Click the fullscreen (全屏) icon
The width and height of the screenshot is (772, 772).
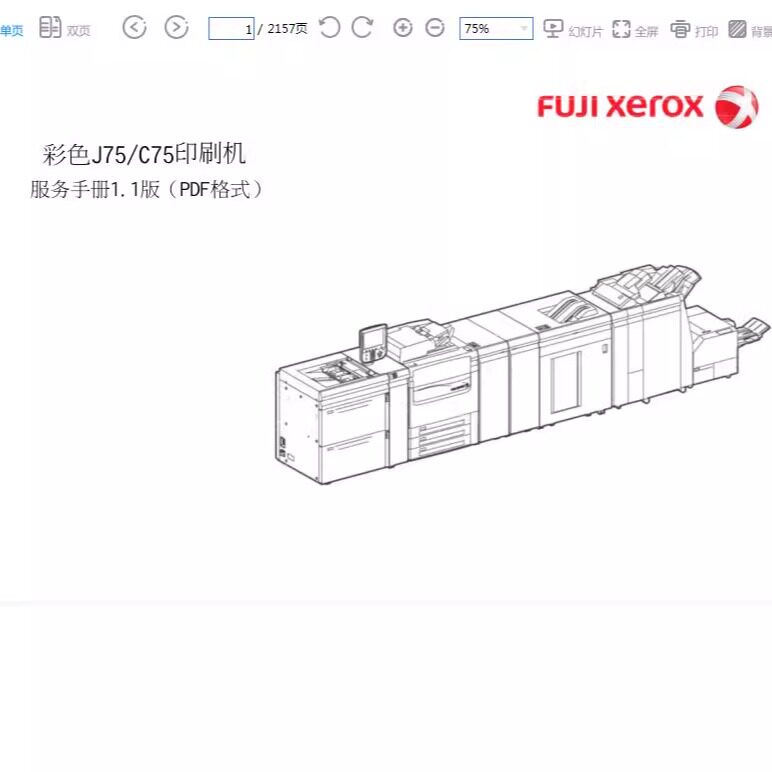tap(621, 29)
